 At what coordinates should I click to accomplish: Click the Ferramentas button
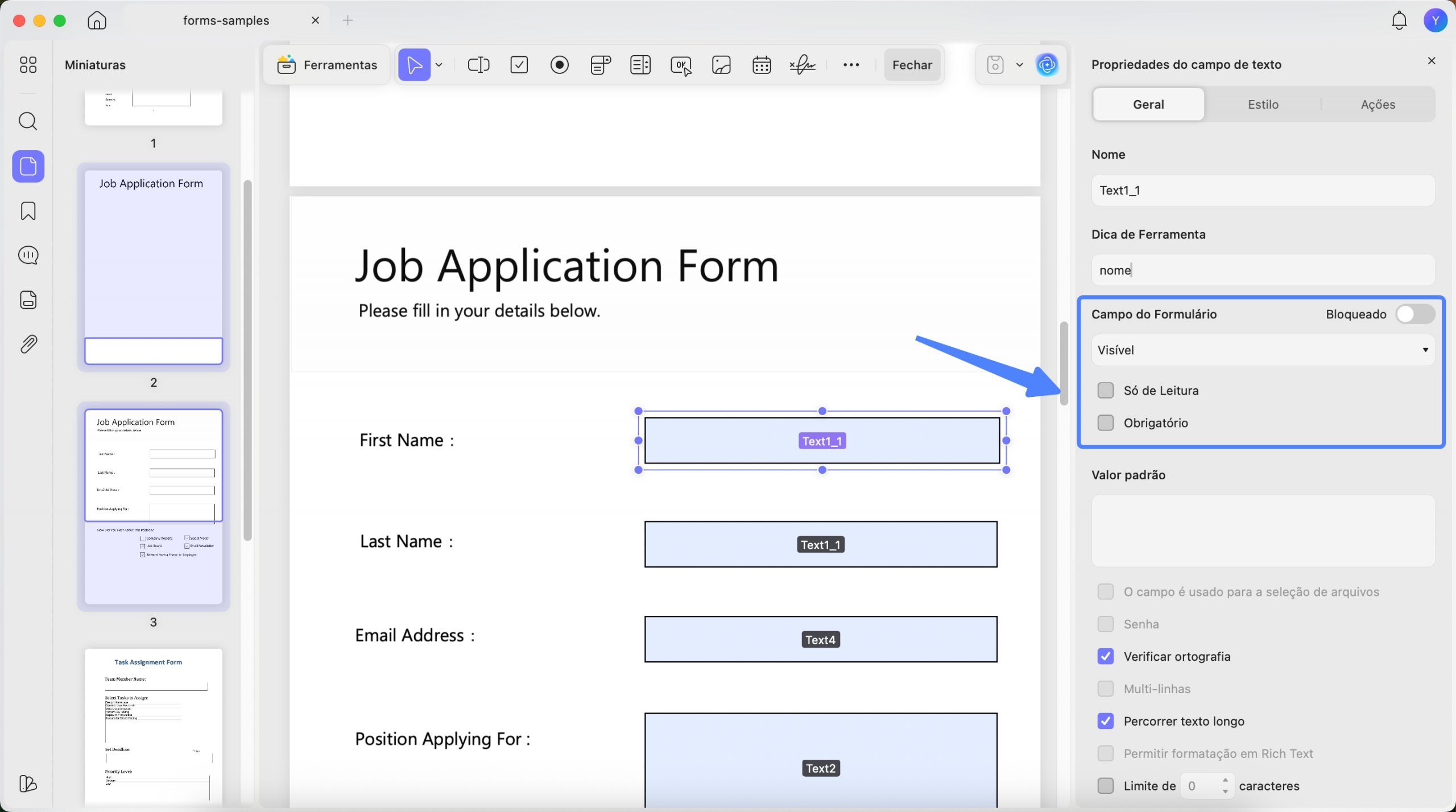(327, 65)
